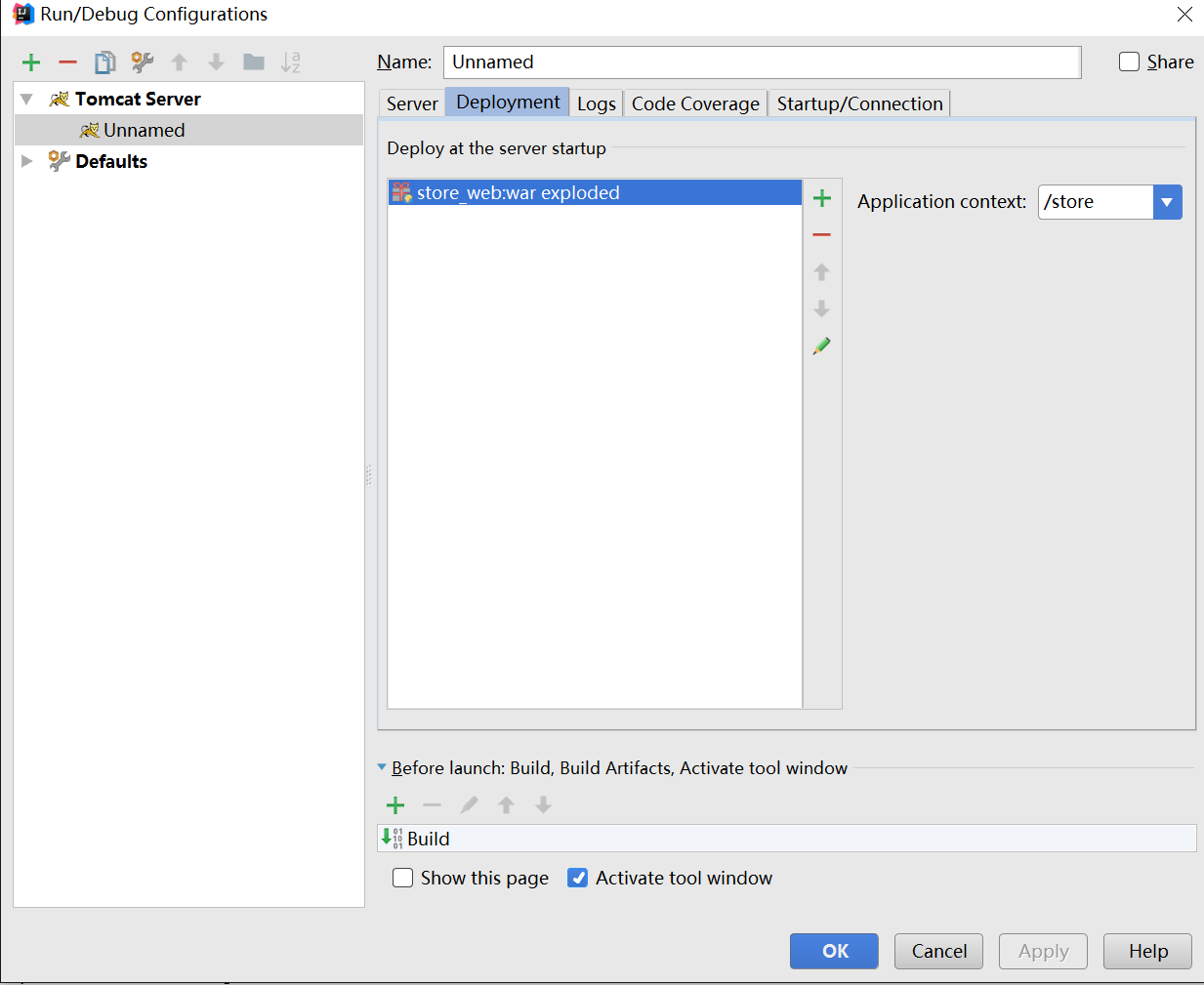Move configuration down in left toolbar
The width and height of the screenshot is (1204, 985).
216,62
